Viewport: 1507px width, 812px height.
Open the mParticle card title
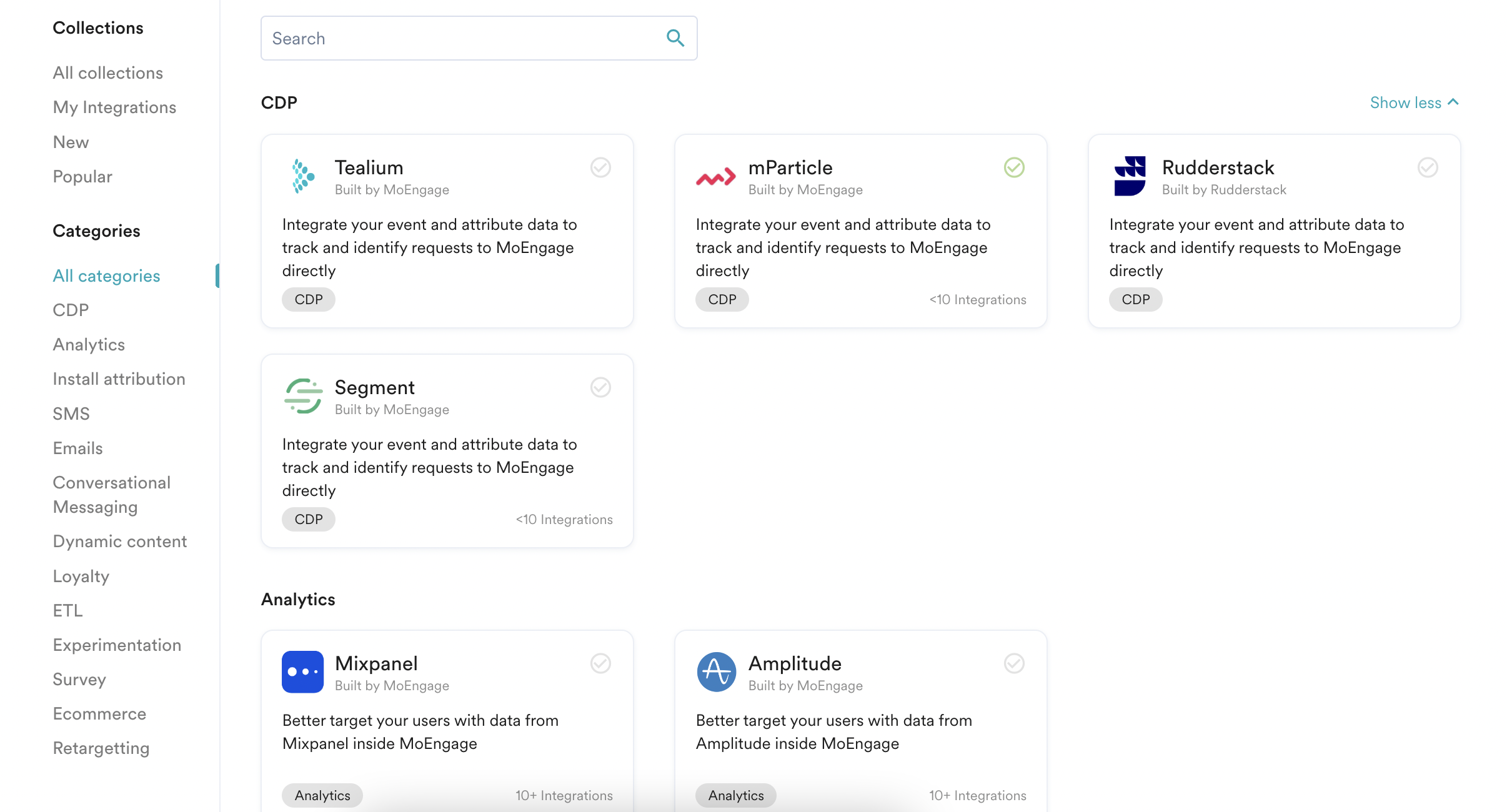(790, 167)
